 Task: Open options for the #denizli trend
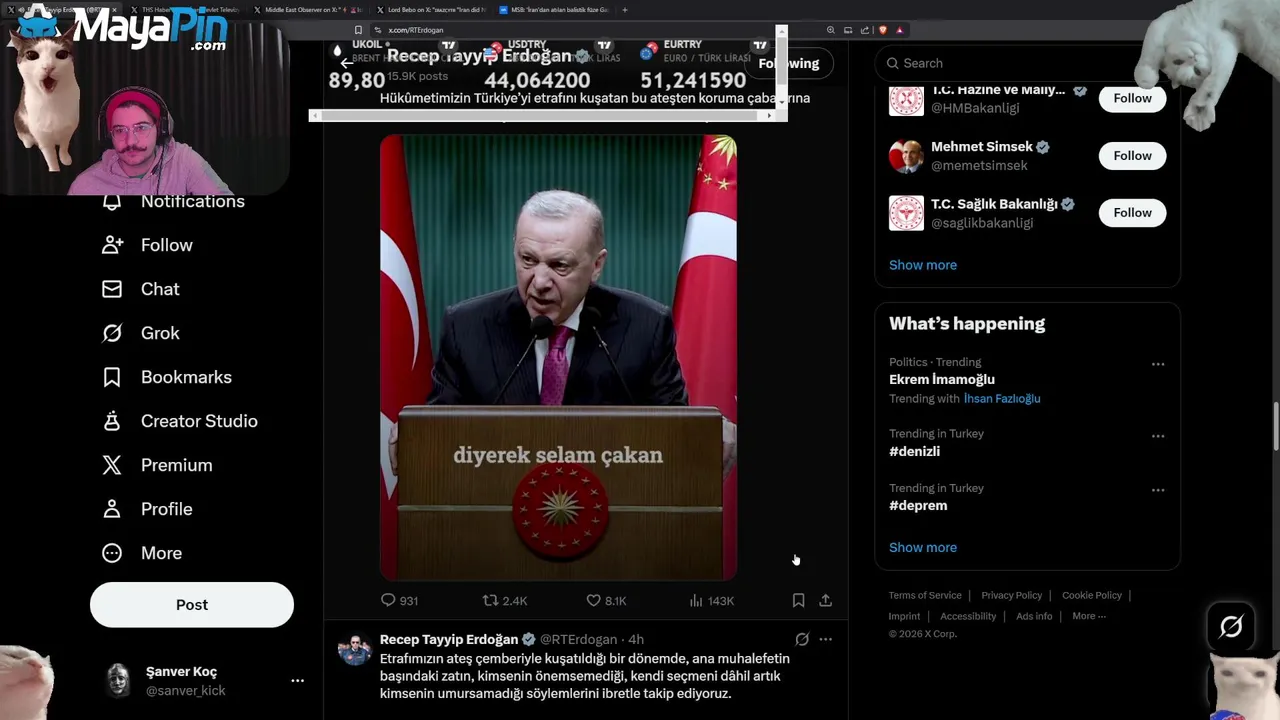tap(1158, 436)
